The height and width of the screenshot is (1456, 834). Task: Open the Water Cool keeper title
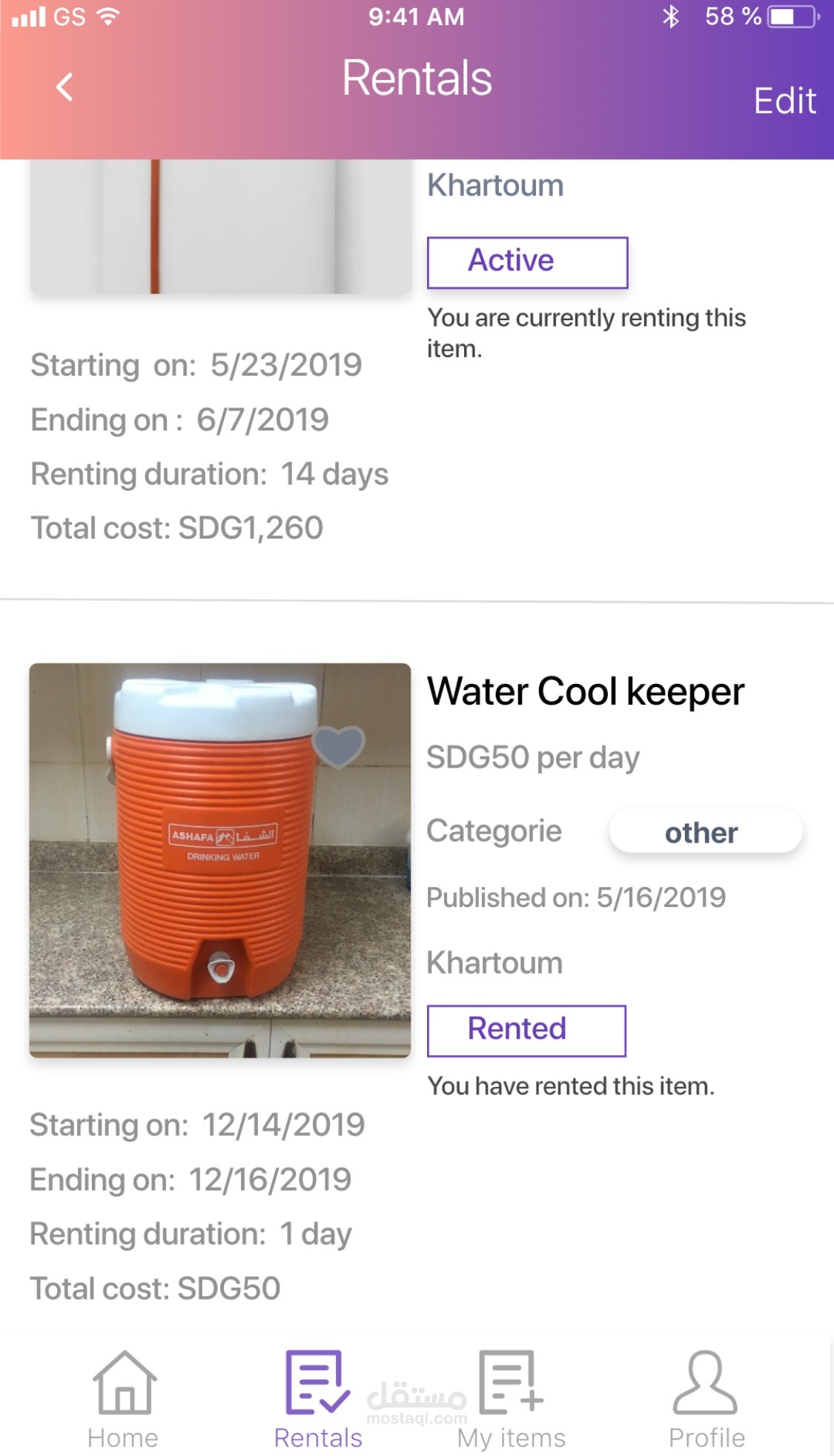[586, 691]
